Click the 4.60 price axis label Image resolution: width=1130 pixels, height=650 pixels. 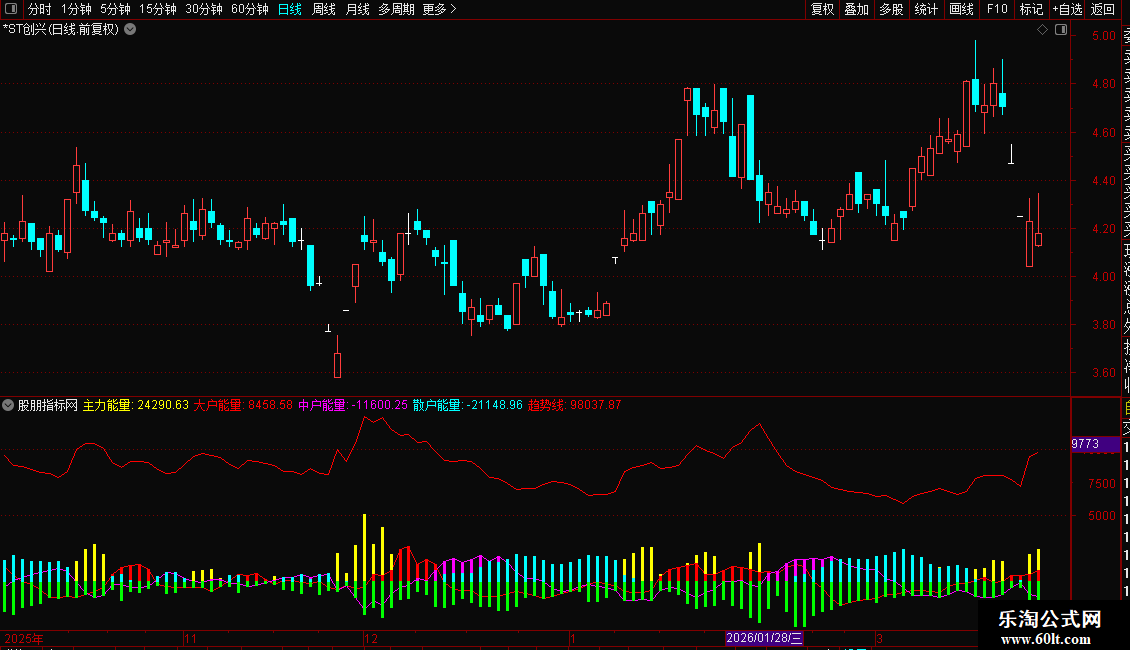point(1104,133)
